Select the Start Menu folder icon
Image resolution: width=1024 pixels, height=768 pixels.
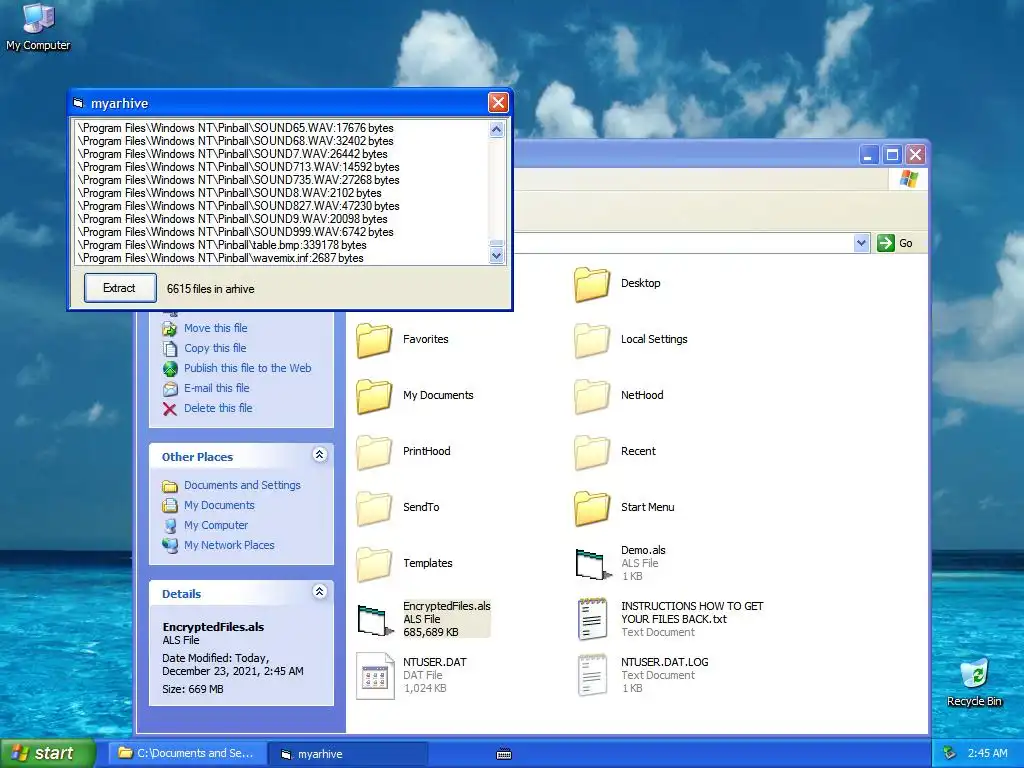[592, 508]
